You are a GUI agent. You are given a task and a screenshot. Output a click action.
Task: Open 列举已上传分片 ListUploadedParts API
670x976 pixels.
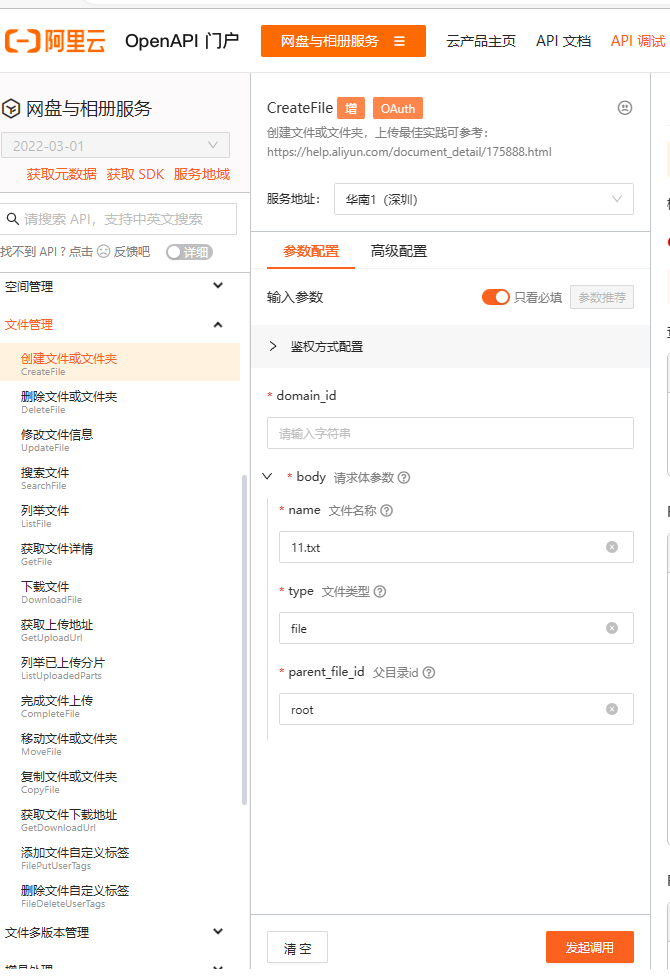[120, 668]
